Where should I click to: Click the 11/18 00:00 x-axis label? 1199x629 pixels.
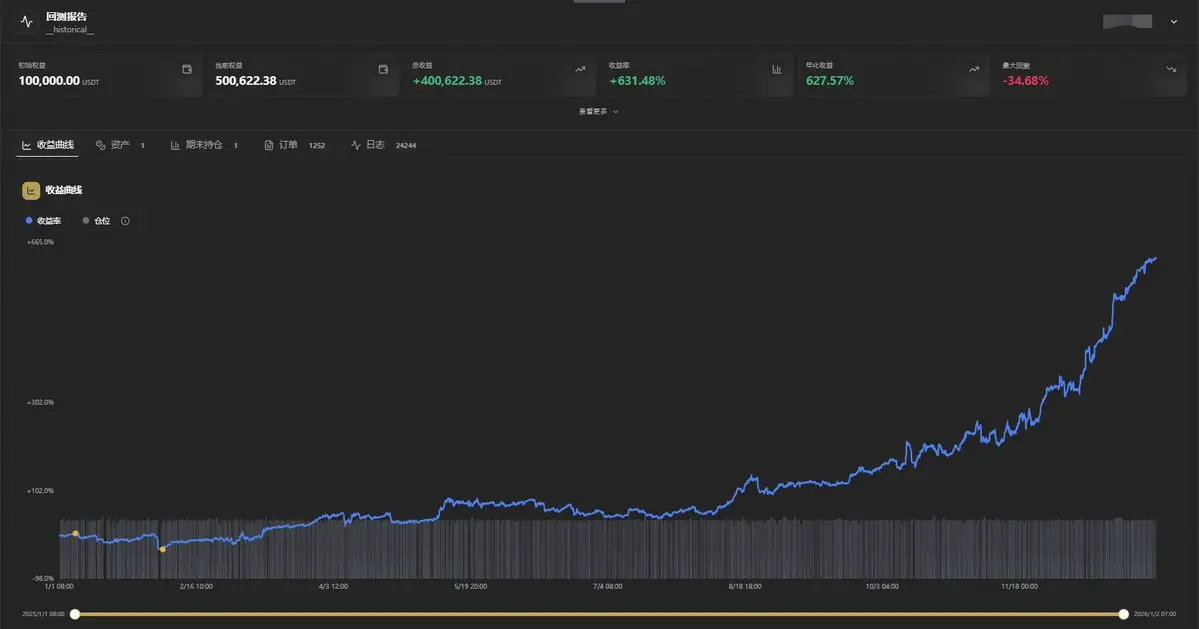point(1019,586)
